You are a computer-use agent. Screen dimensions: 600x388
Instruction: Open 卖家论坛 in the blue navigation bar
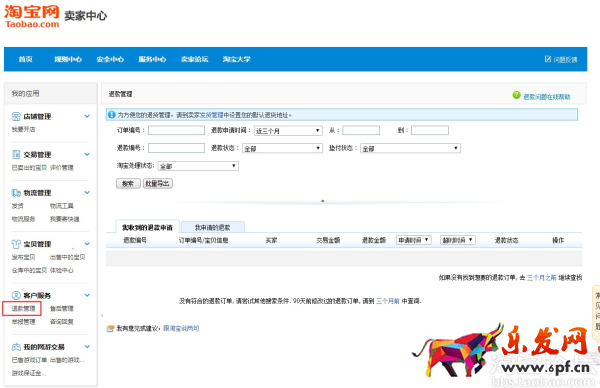point(195,59)
